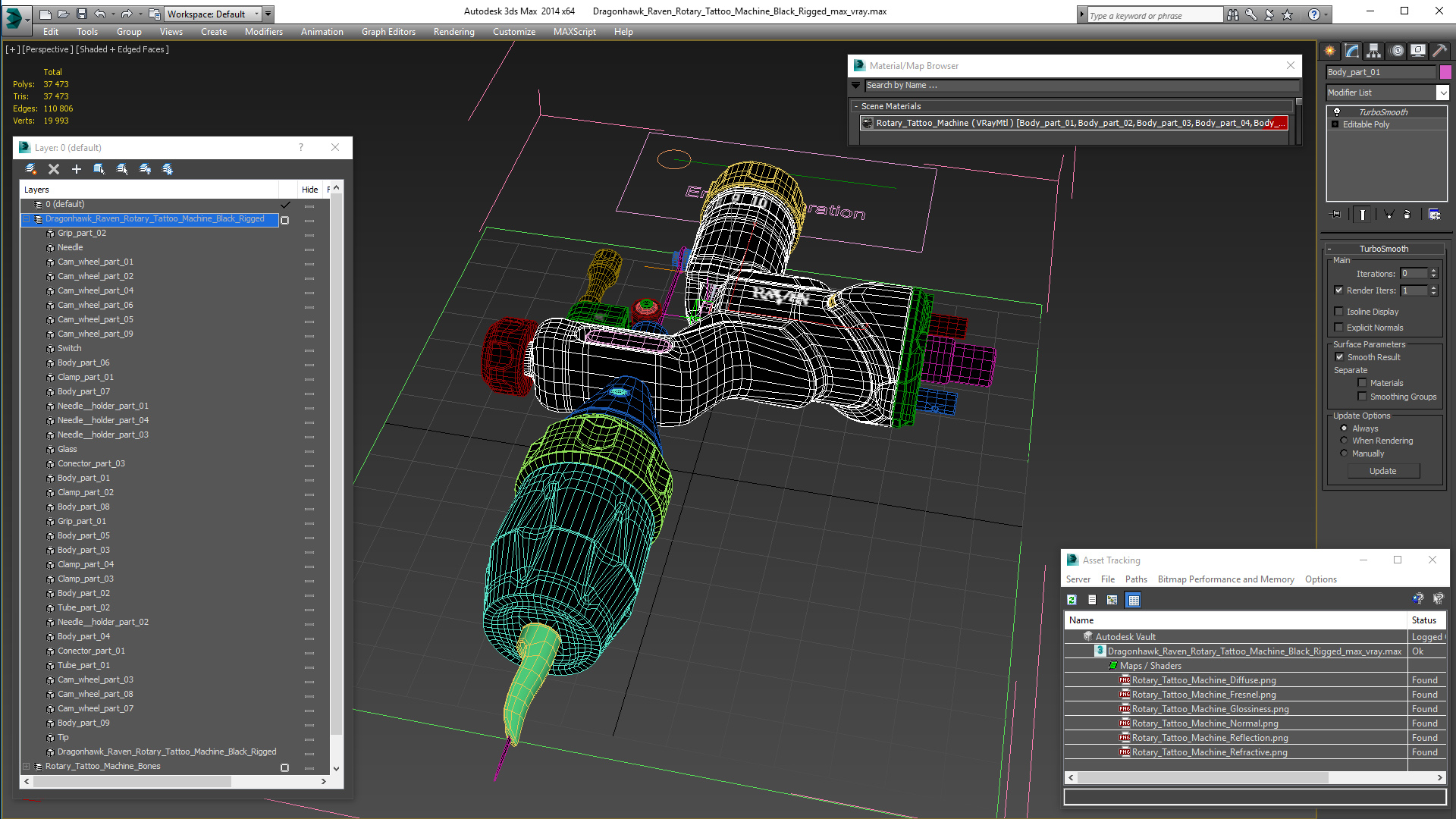Open Paths menu in Asset Tracking
This screenshot has height=819, width=1456.
point(1136,579)
